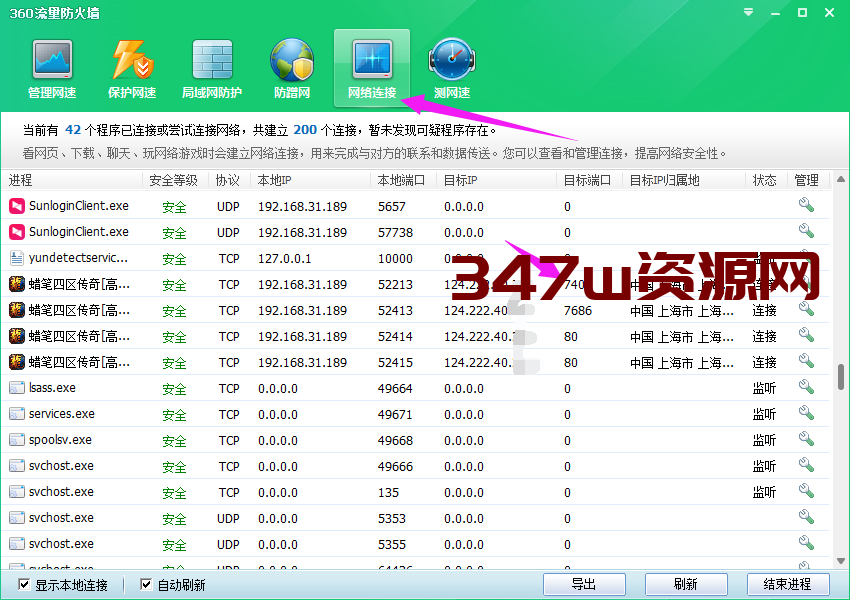
Task: Click the 管理 column header
Action: click(808, 180)
